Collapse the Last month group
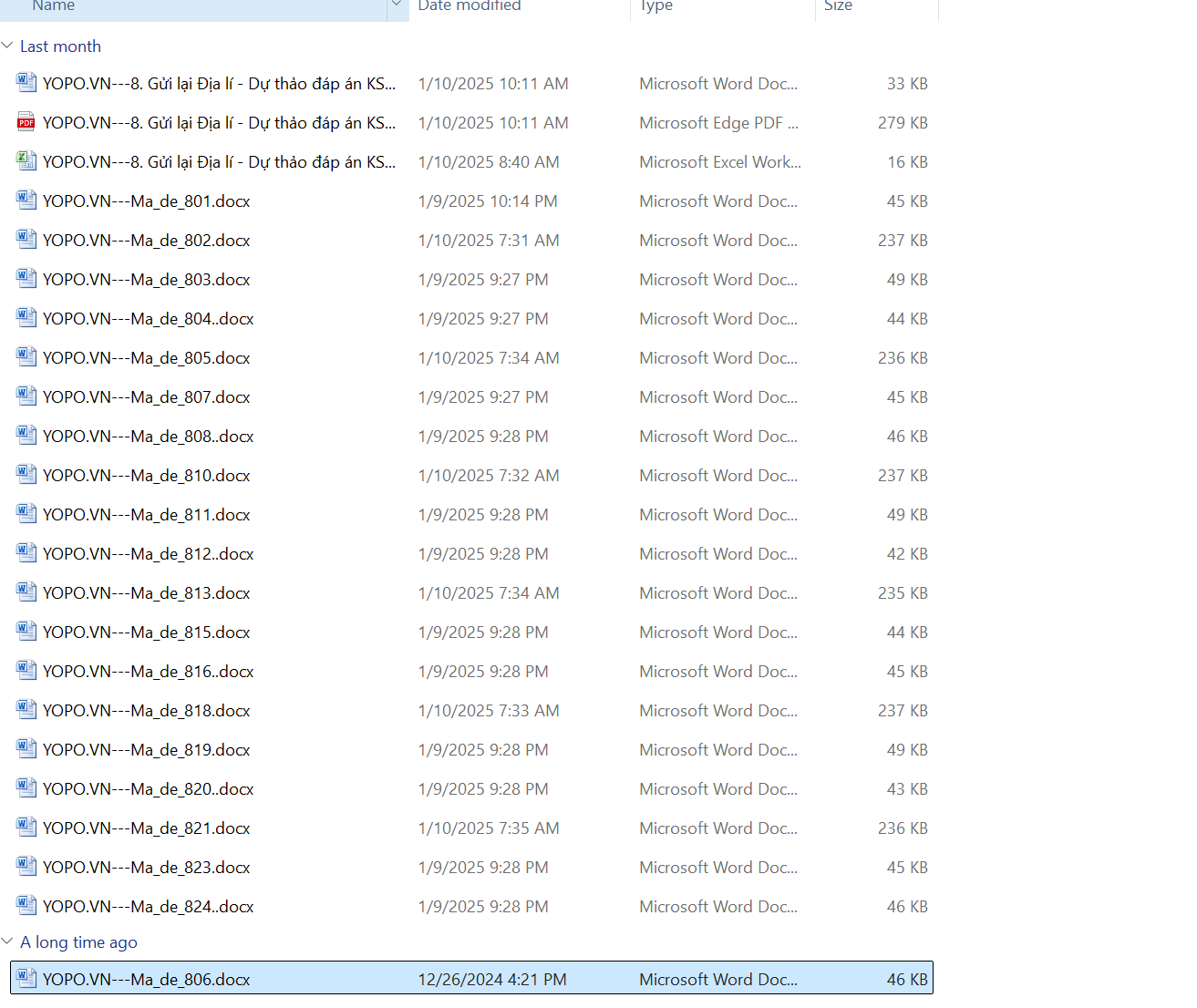The image size is (1197, 1008). tap(8, 46)
